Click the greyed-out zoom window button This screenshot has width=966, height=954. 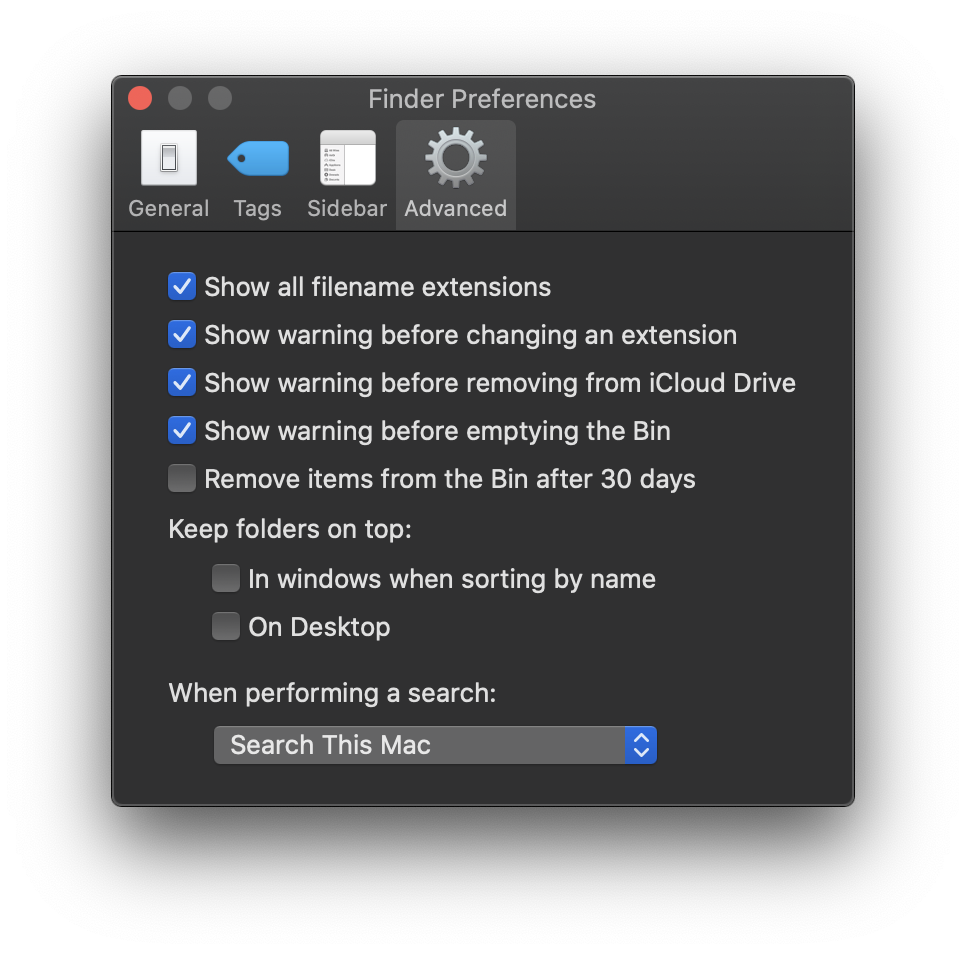[x=220, y=98]
